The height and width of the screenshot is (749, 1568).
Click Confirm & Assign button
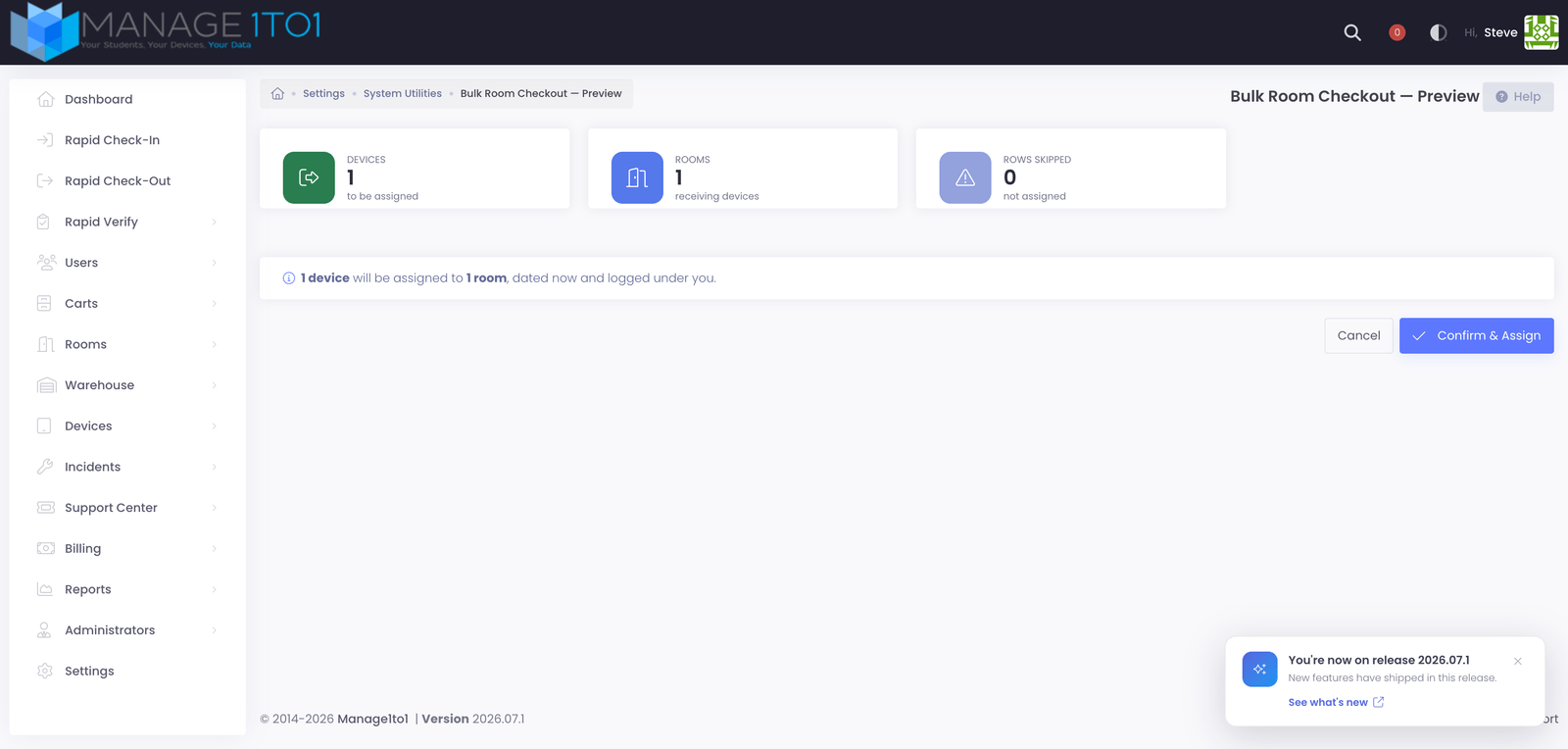pos(1476,335)
